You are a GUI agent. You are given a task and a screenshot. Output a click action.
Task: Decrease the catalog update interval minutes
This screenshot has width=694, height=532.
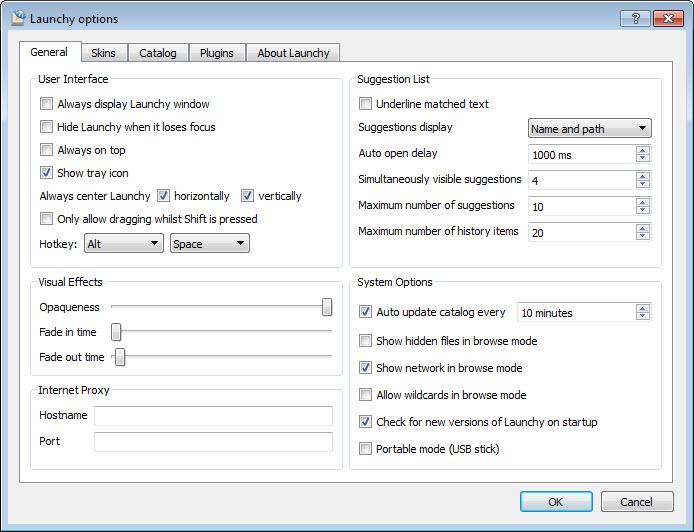[643, 316]
